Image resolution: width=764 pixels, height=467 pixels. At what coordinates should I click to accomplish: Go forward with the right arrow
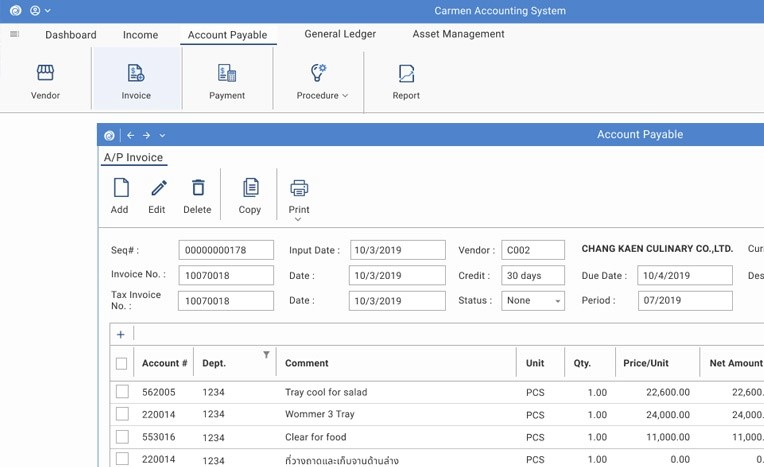[x=146, y=136]
